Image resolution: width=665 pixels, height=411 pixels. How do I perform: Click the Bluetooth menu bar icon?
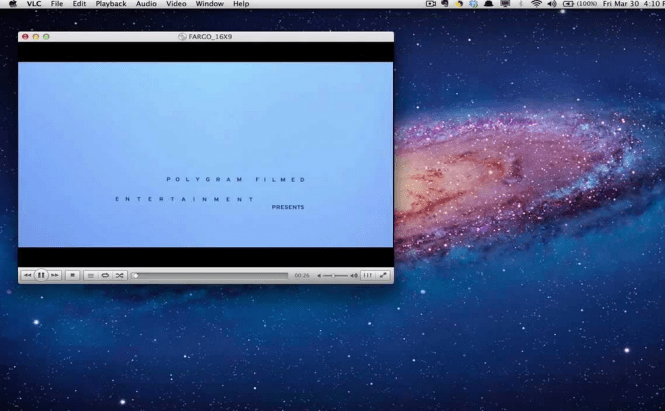521,4
